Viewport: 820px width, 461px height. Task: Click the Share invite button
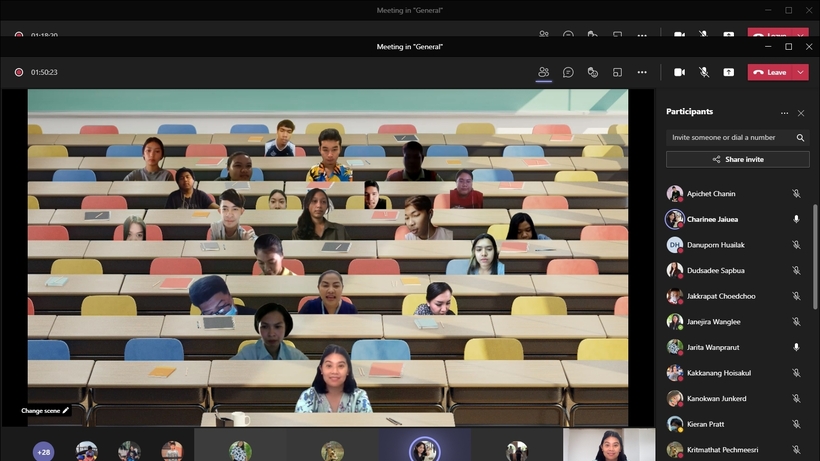pos(737,159)
